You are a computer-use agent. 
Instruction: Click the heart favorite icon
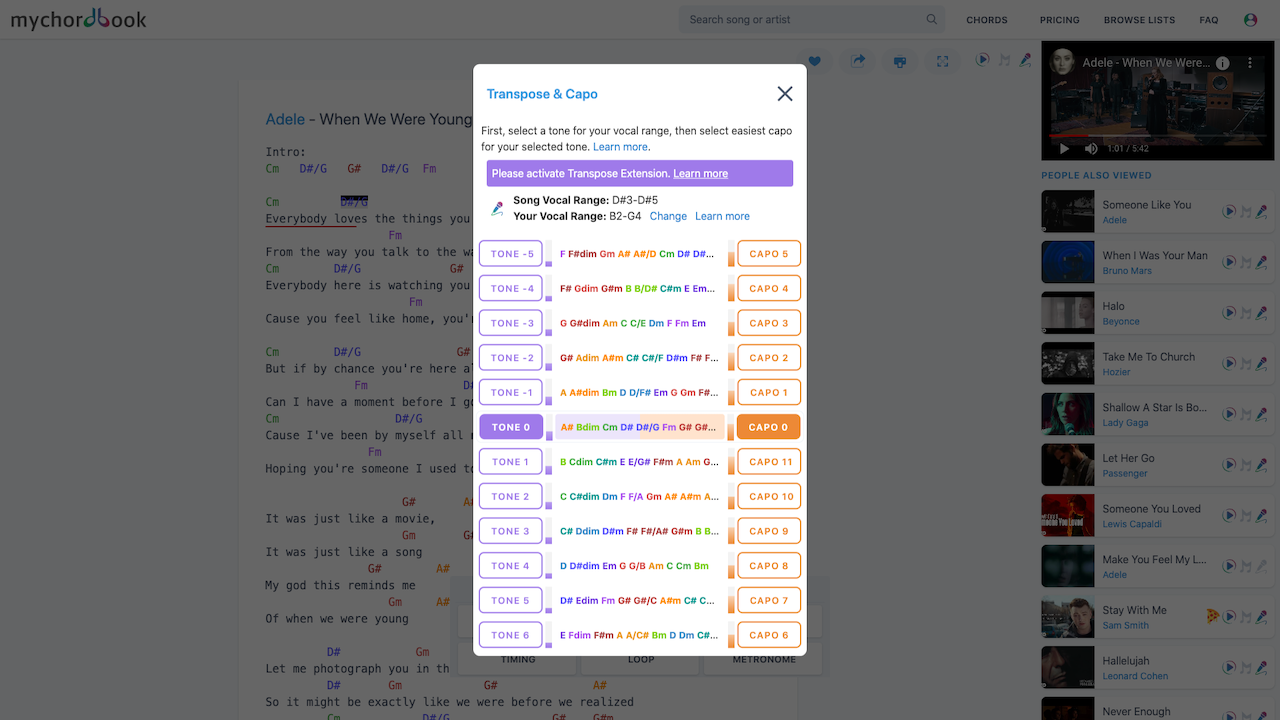coord(814,62)
